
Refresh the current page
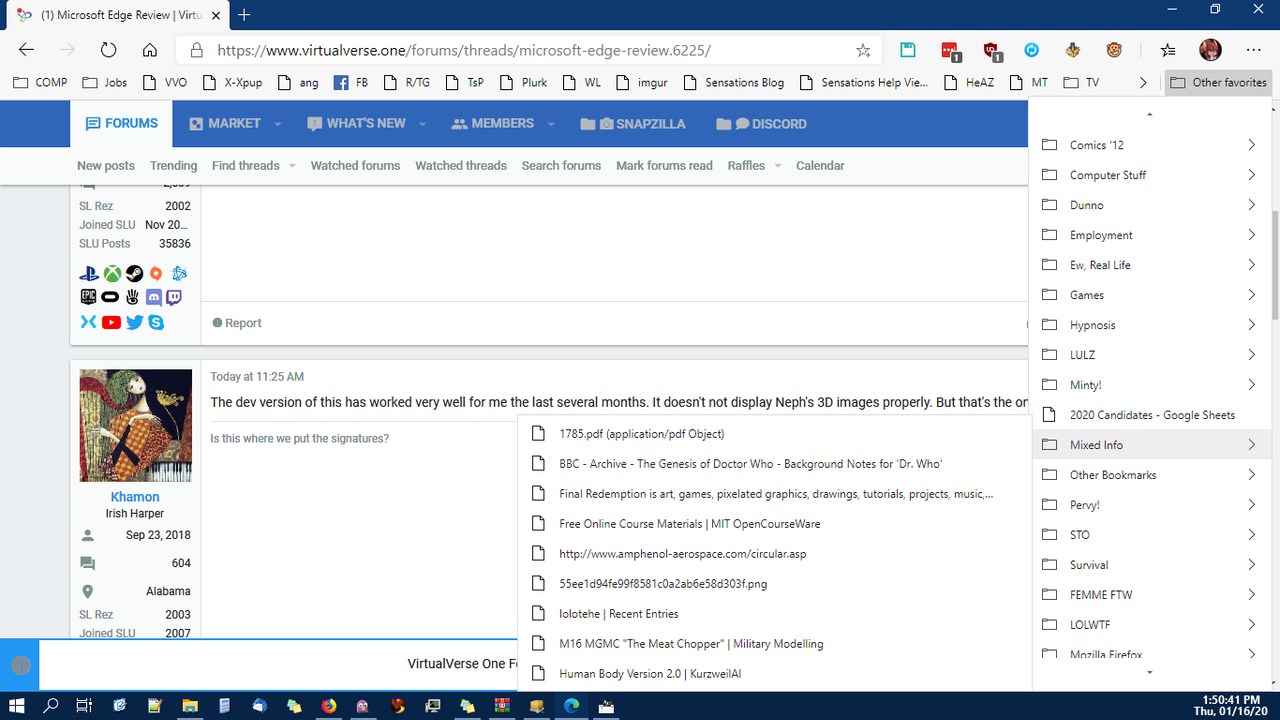[x=108, y=50]
